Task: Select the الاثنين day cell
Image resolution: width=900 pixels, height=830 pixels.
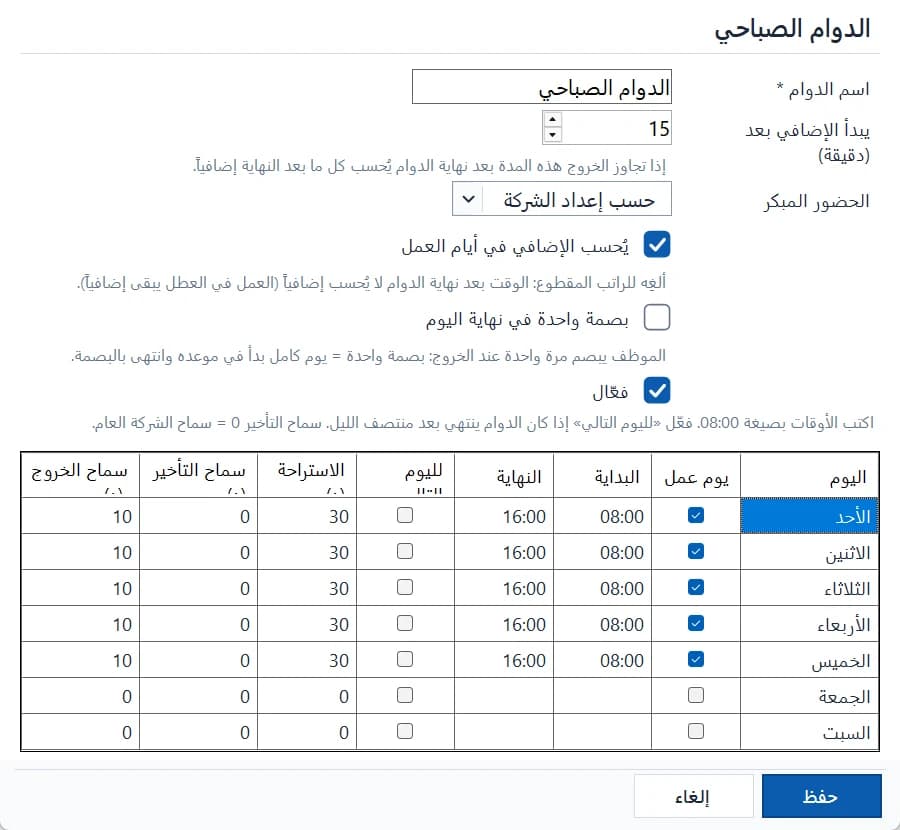Action: pos(809,552)
